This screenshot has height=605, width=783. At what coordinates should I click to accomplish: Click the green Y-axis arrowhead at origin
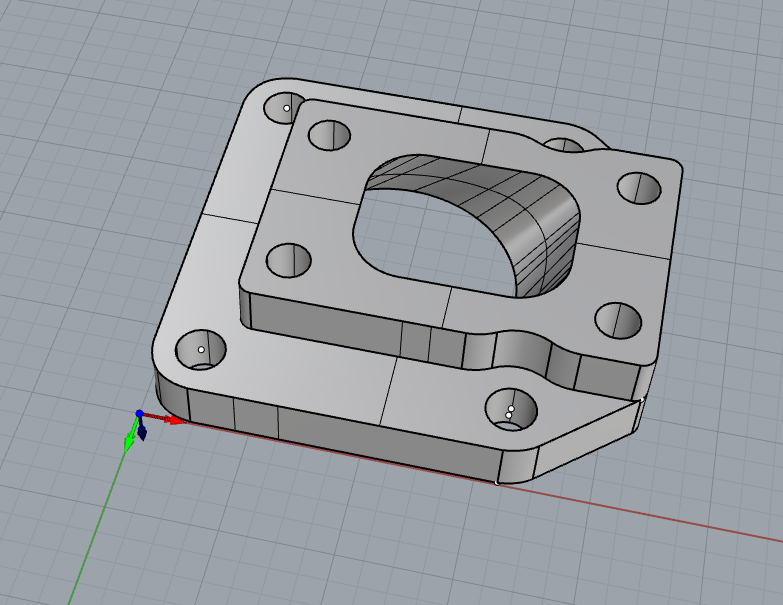click(129, 442)
